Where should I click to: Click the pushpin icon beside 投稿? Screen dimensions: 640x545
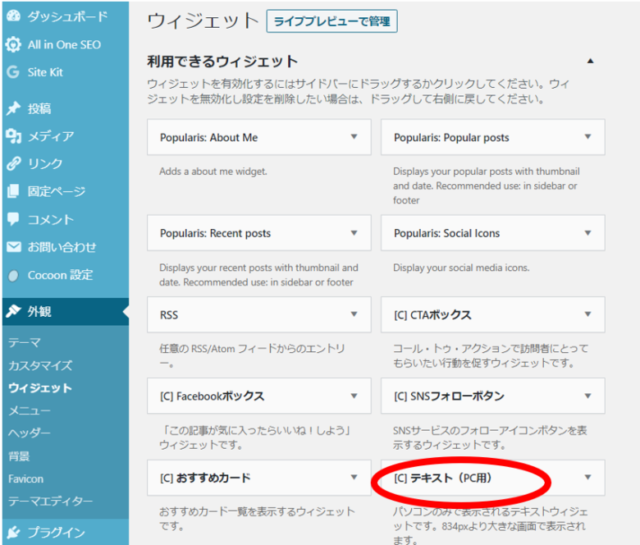13,108
